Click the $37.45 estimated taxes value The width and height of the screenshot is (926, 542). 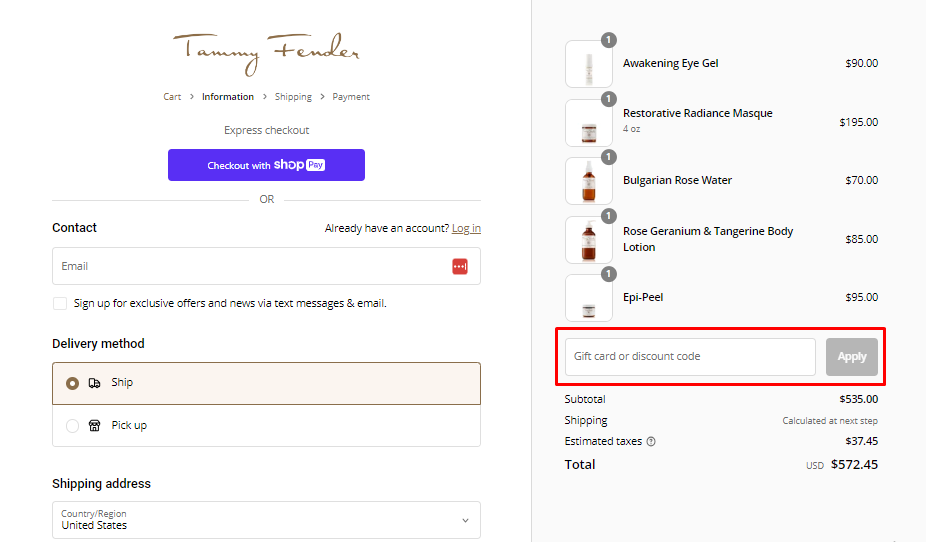coord(862,441)
